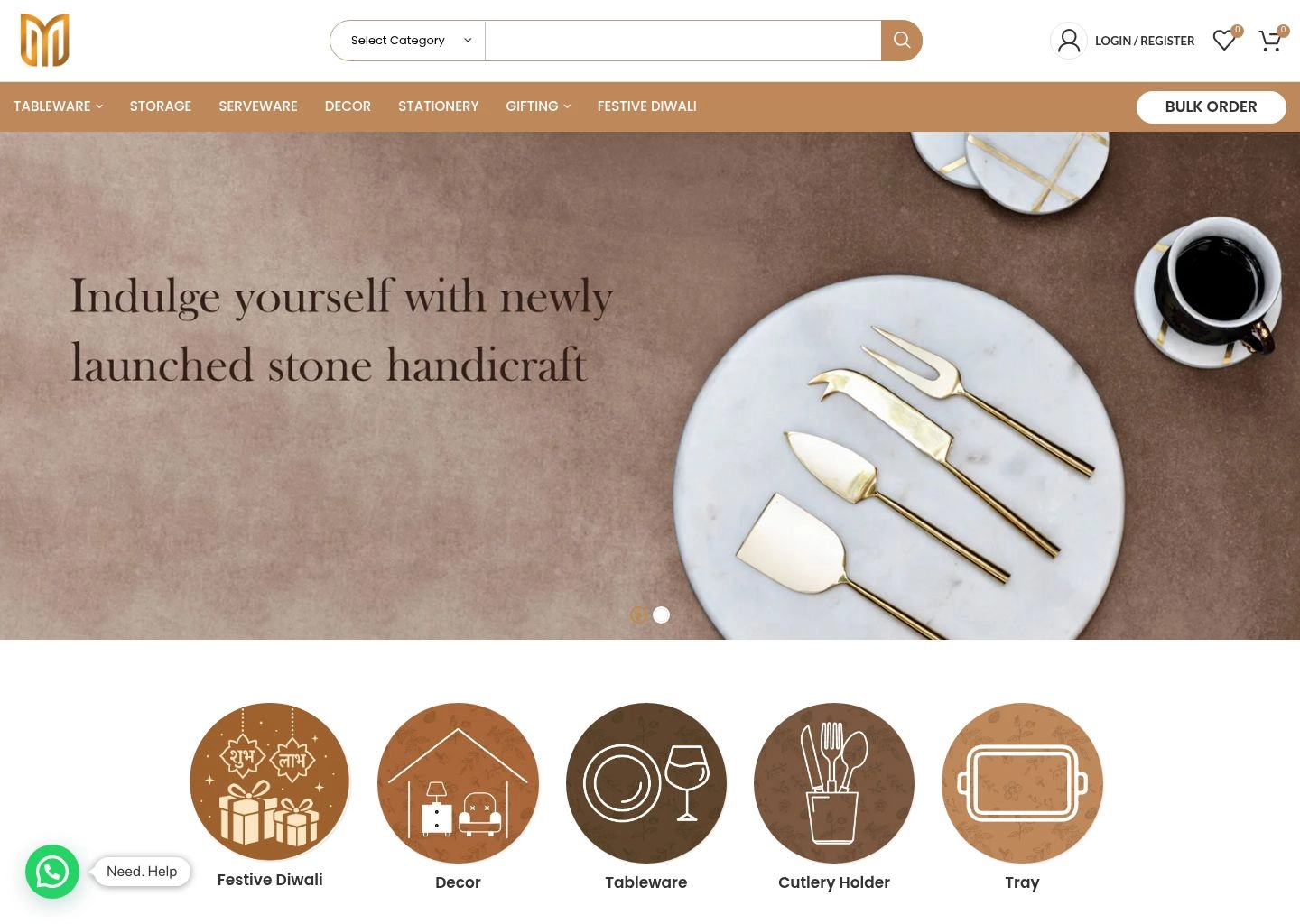Open the Stationery menu item

coord(439,106)
